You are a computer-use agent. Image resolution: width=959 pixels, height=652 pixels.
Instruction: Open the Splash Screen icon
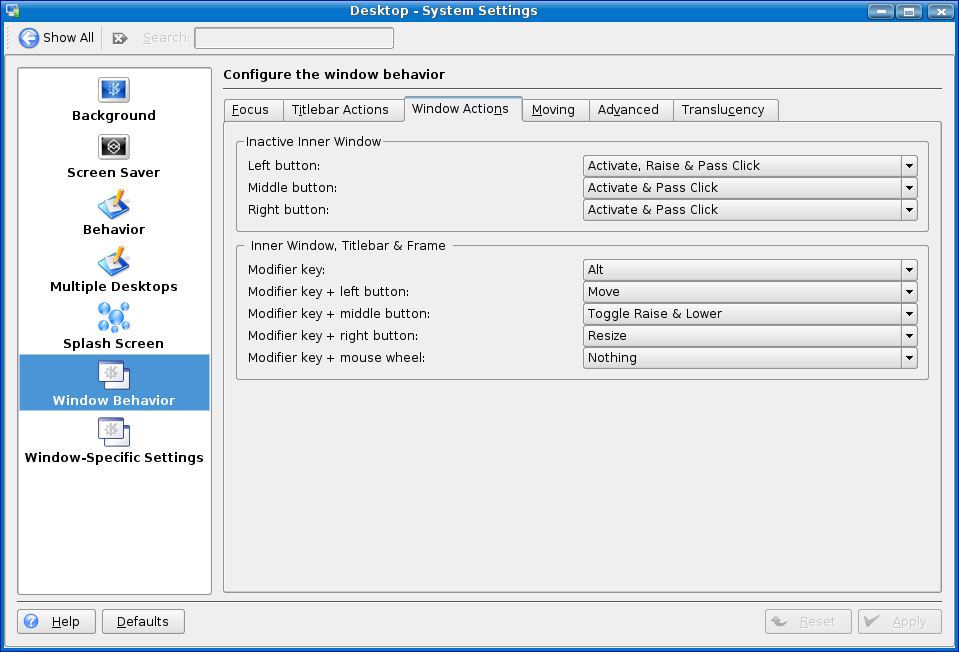coord(113,318)
